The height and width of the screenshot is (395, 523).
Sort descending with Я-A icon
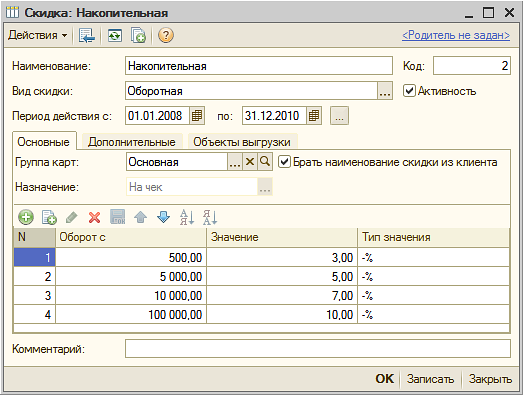click(210, 217)
